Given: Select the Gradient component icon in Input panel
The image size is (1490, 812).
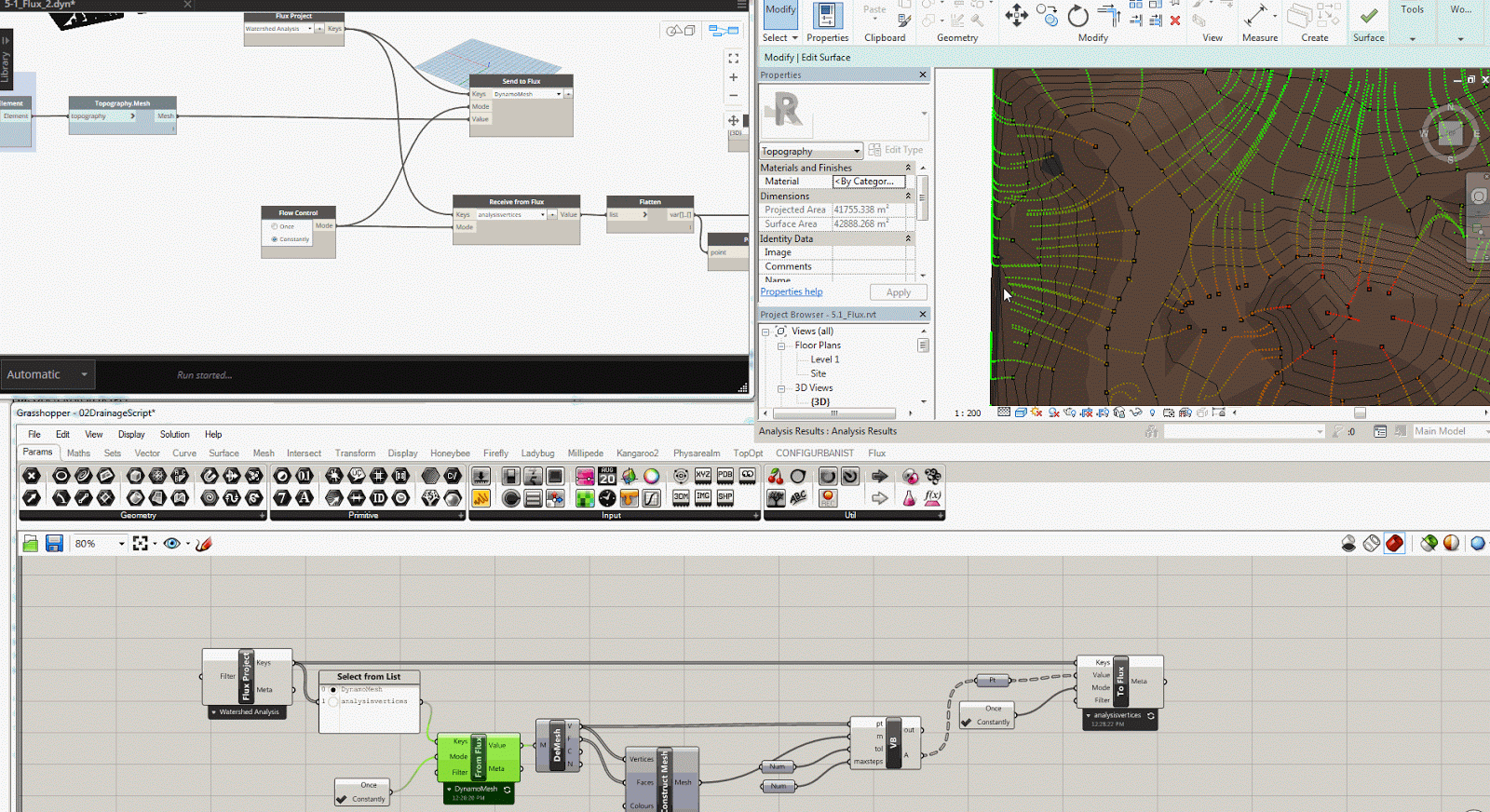Looking at the screenshot, I should click(585, 477).
